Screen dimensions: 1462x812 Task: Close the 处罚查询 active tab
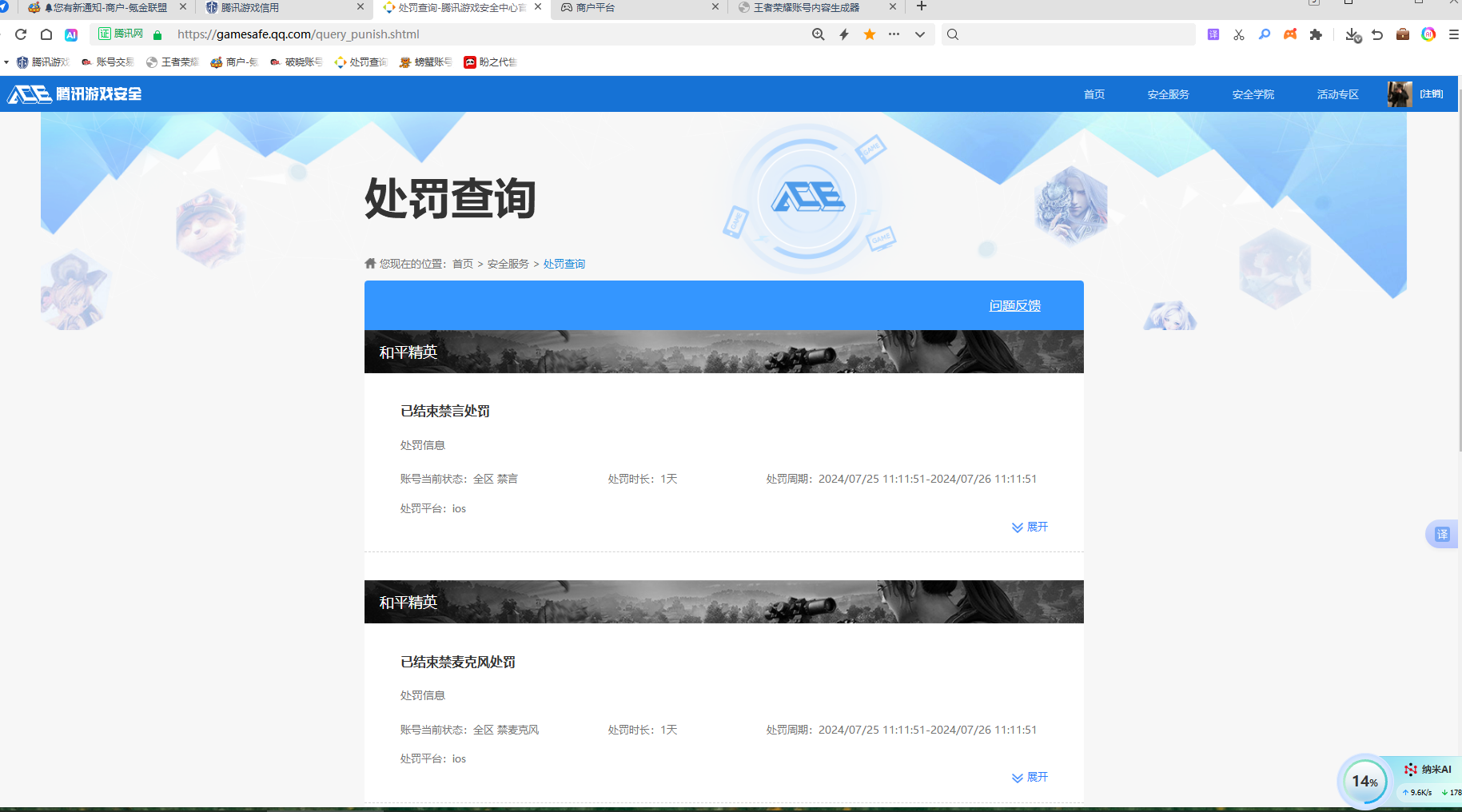[x=538, y=6]
